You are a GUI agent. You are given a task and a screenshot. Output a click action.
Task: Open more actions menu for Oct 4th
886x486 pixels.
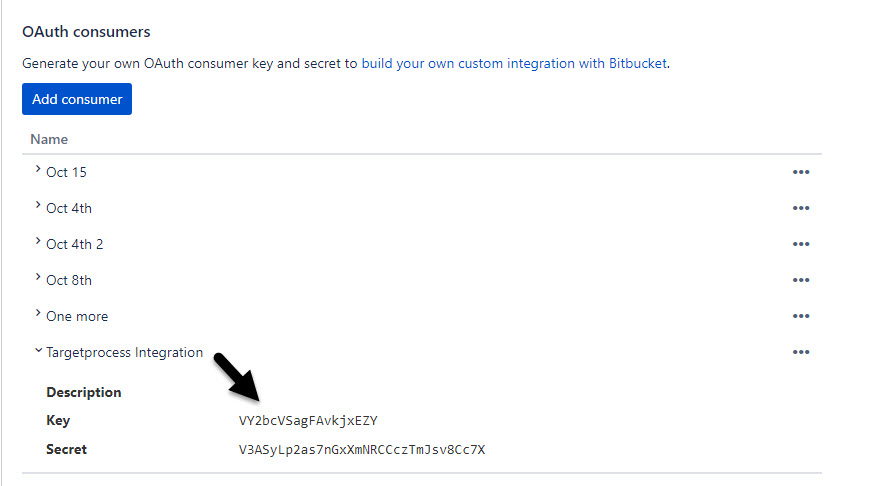click(801, 208)
